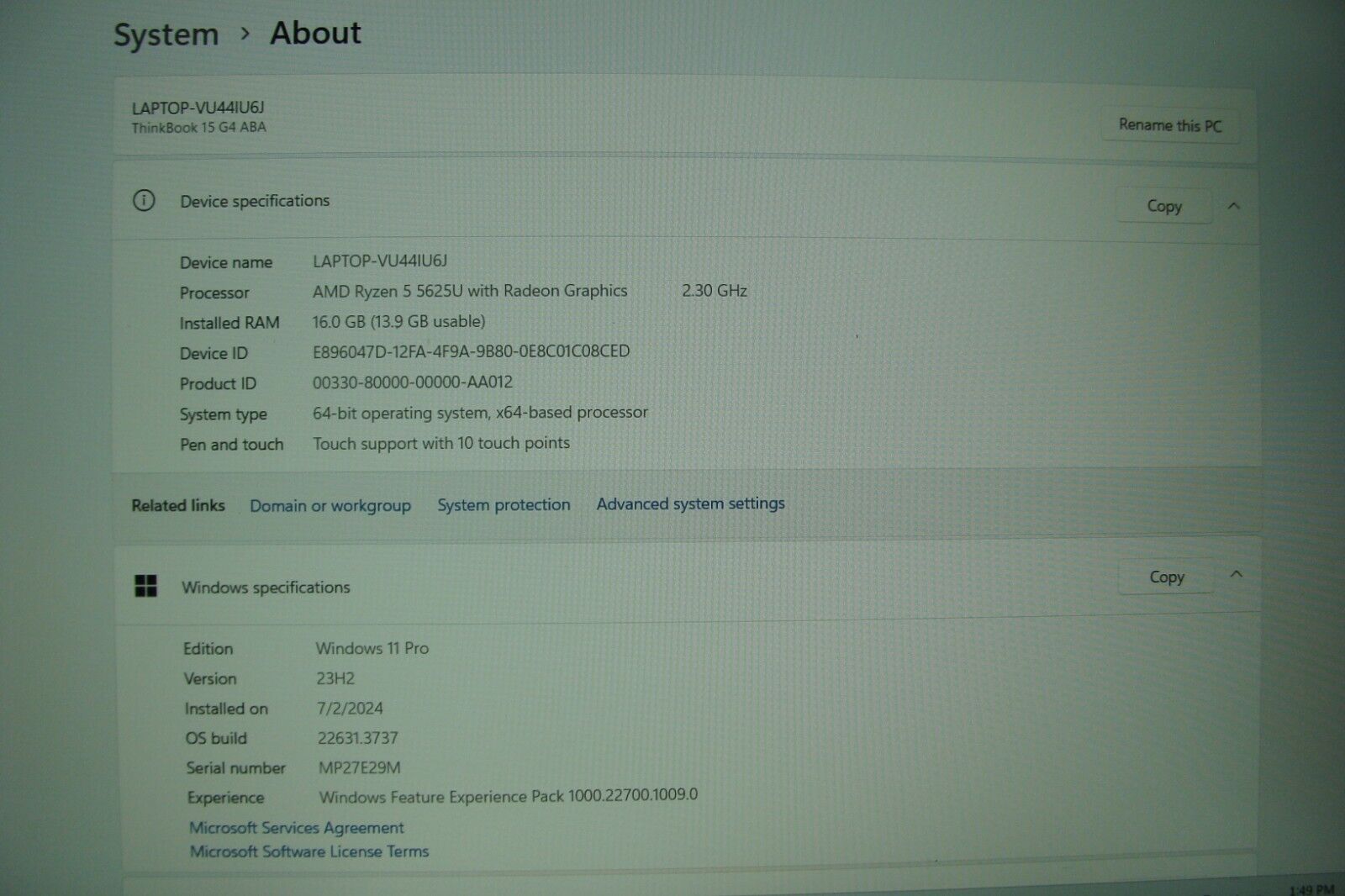Click the Serial number label

[x=236, y=768]
